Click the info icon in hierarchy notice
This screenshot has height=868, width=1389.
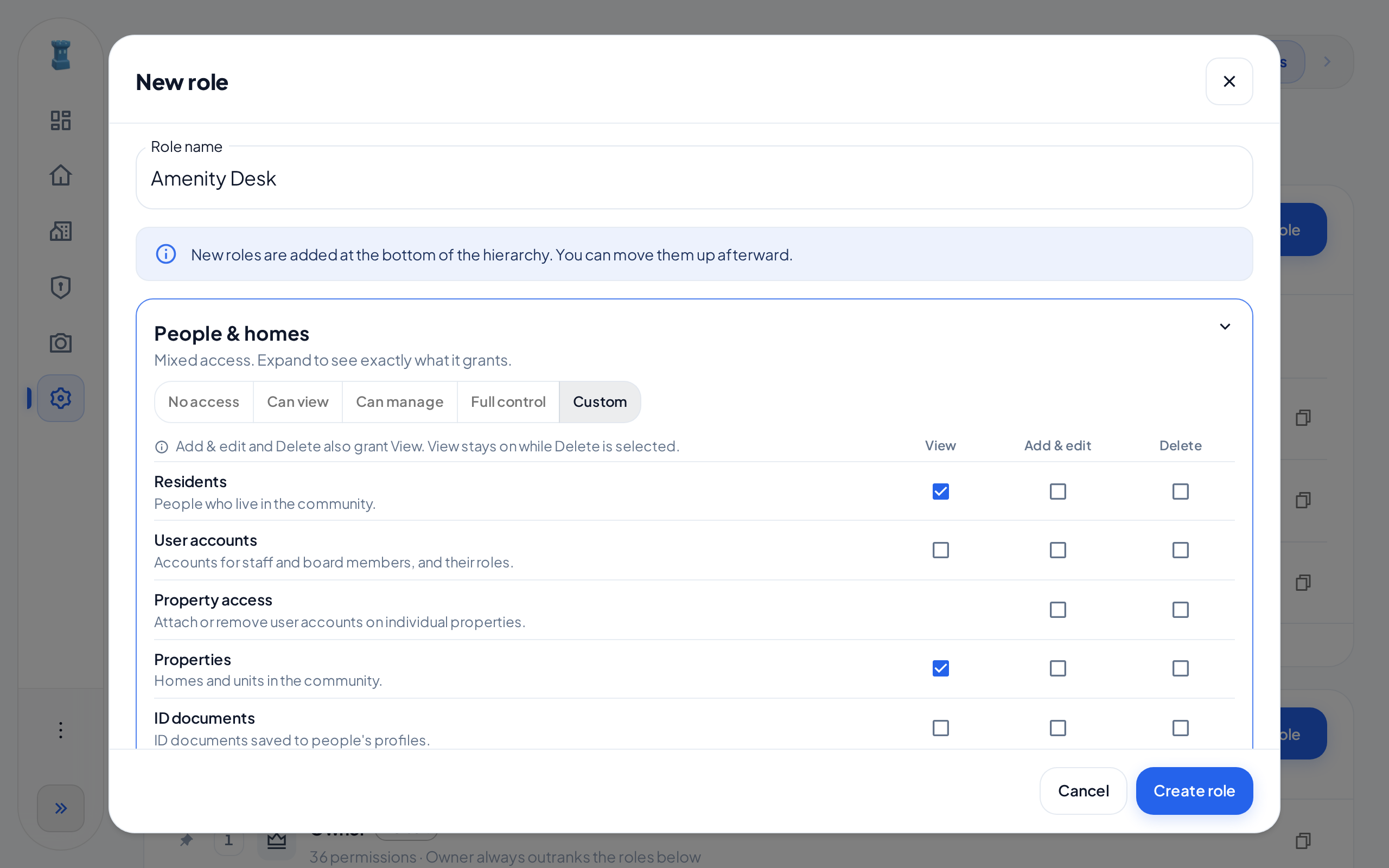(166, 254)
